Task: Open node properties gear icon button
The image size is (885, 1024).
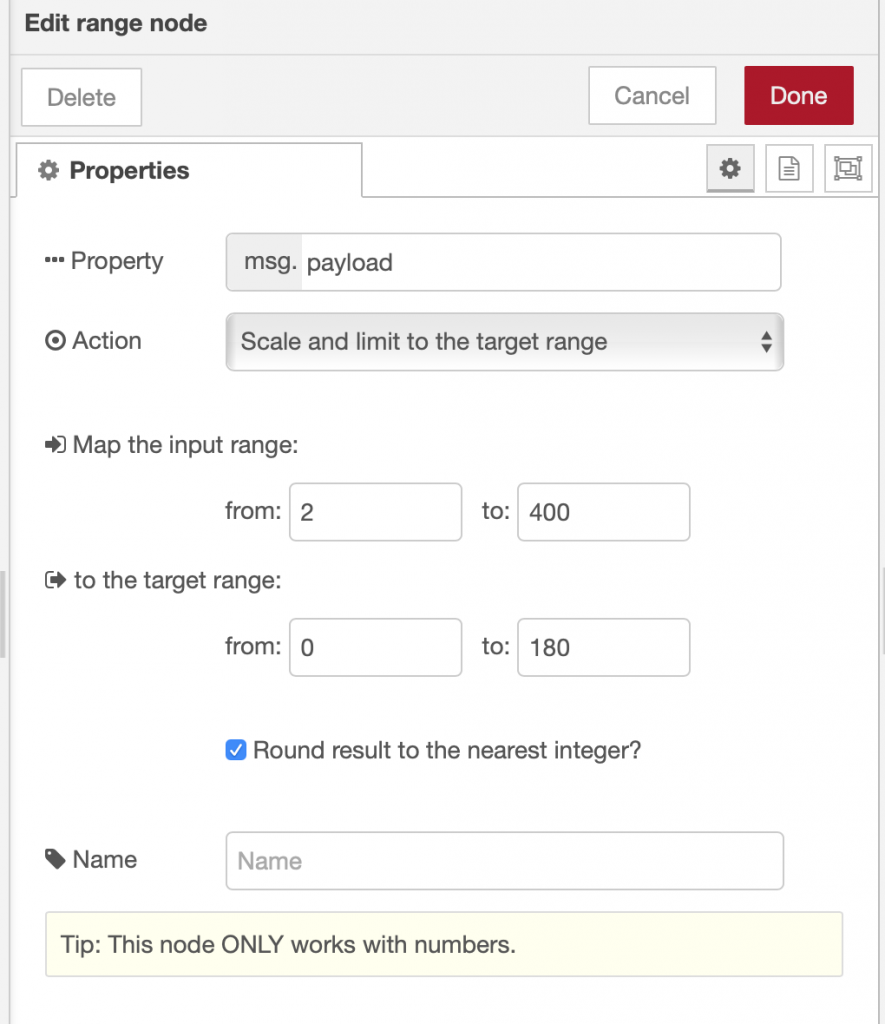Action: click(x=730, y=168)
